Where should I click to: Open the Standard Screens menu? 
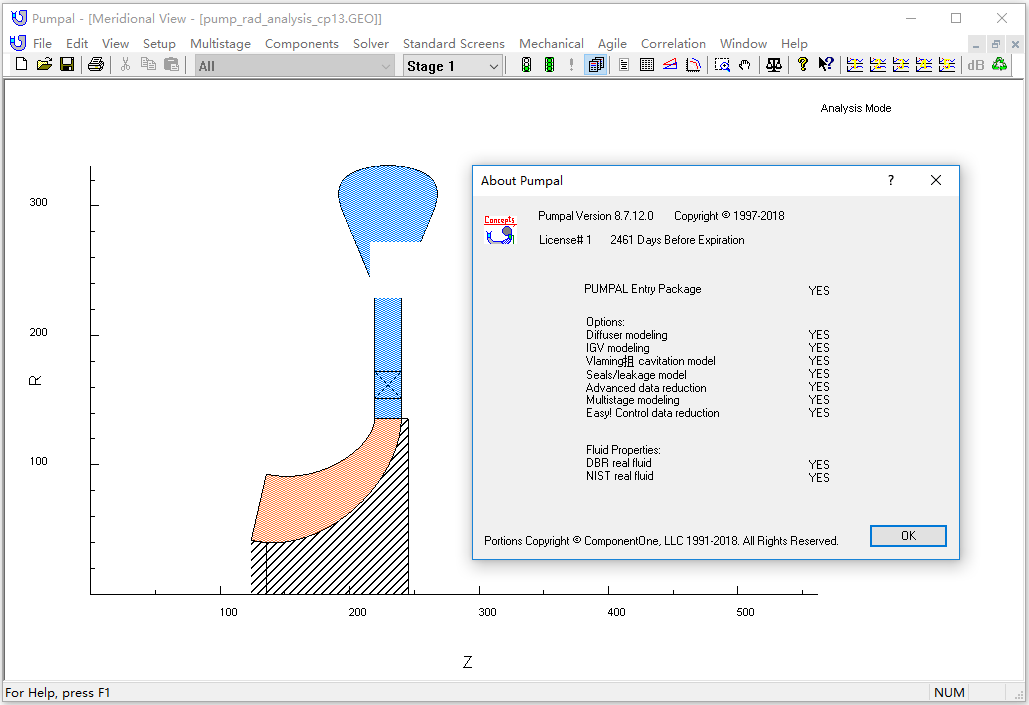(453, 43)
